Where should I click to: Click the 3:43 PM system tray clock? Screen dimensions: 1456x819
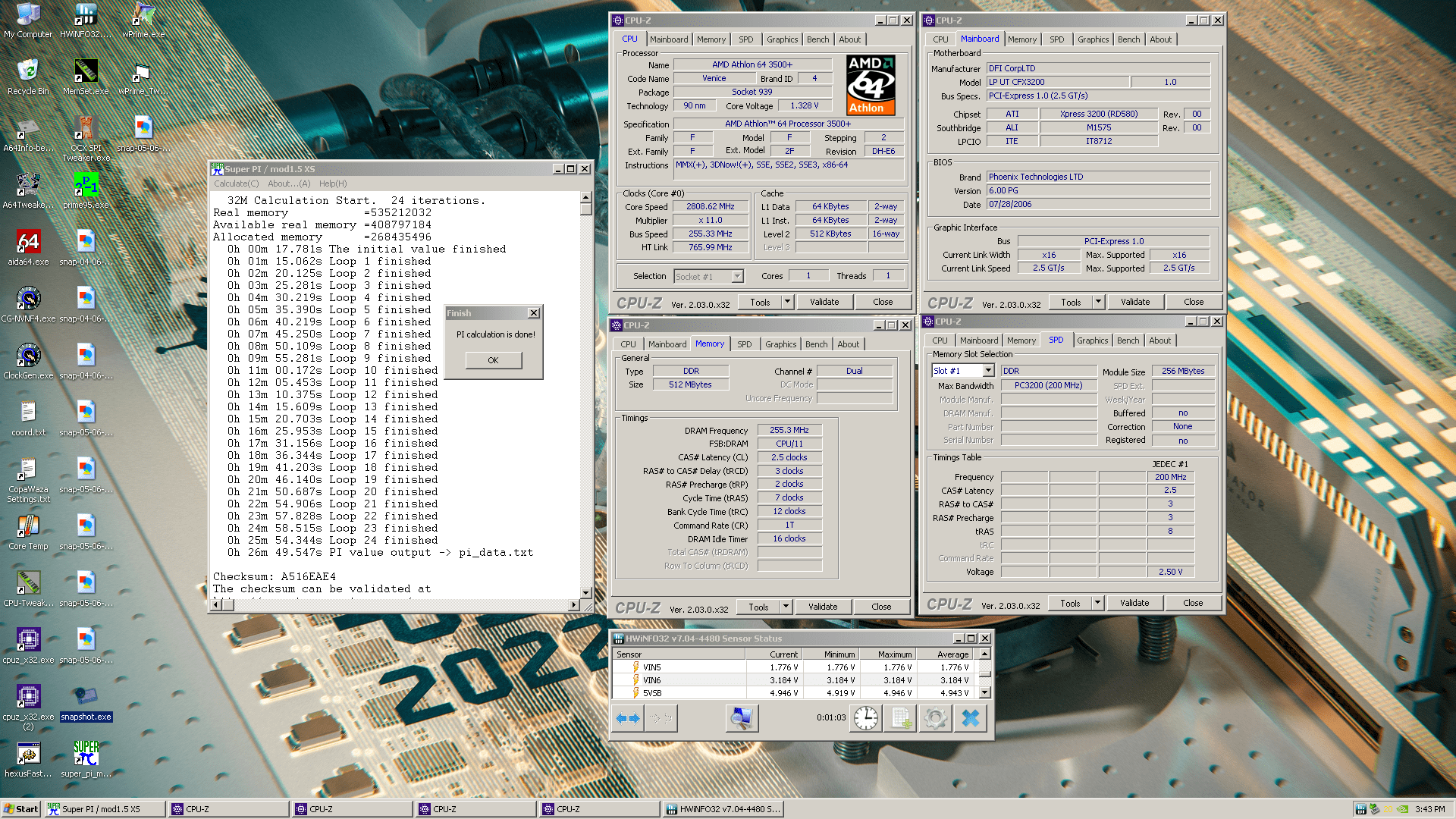click(1429, 809)
